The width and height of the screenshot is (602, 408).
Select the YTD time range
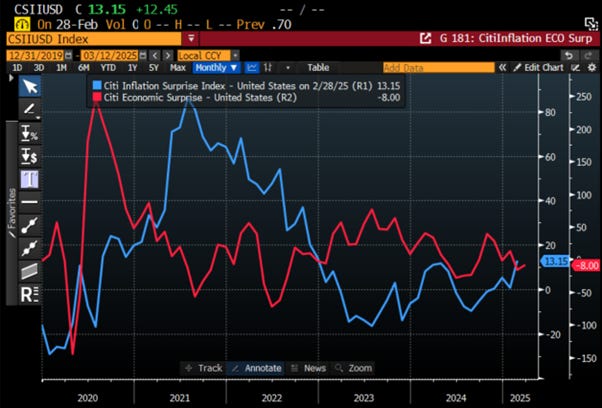(x=108, y=68)
